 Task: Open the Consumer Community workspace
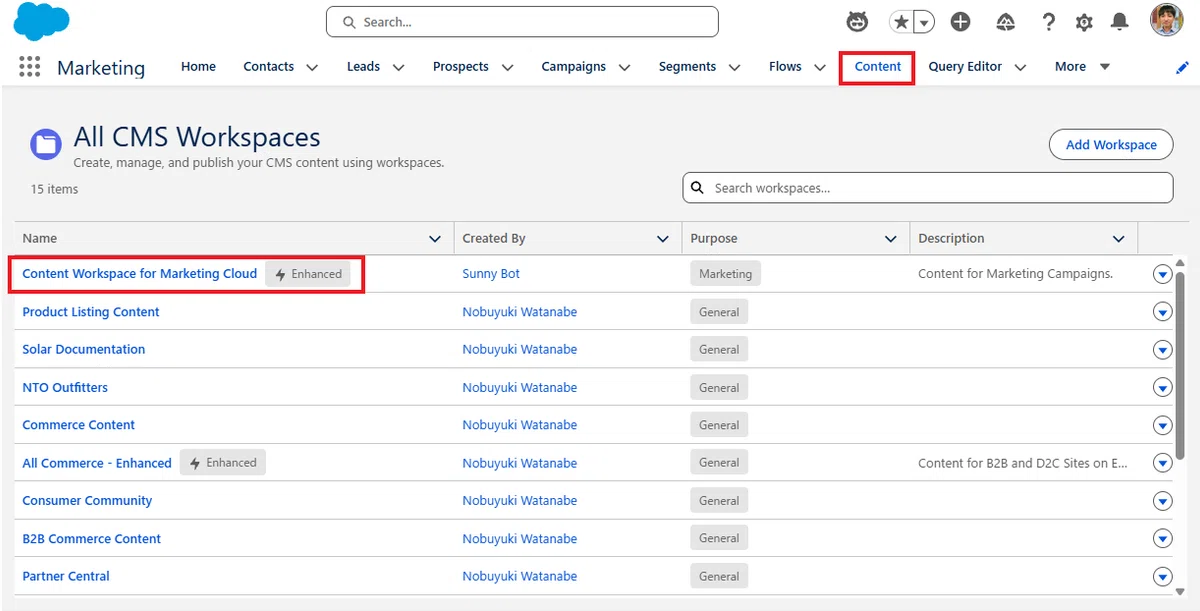tap(87, 500)
